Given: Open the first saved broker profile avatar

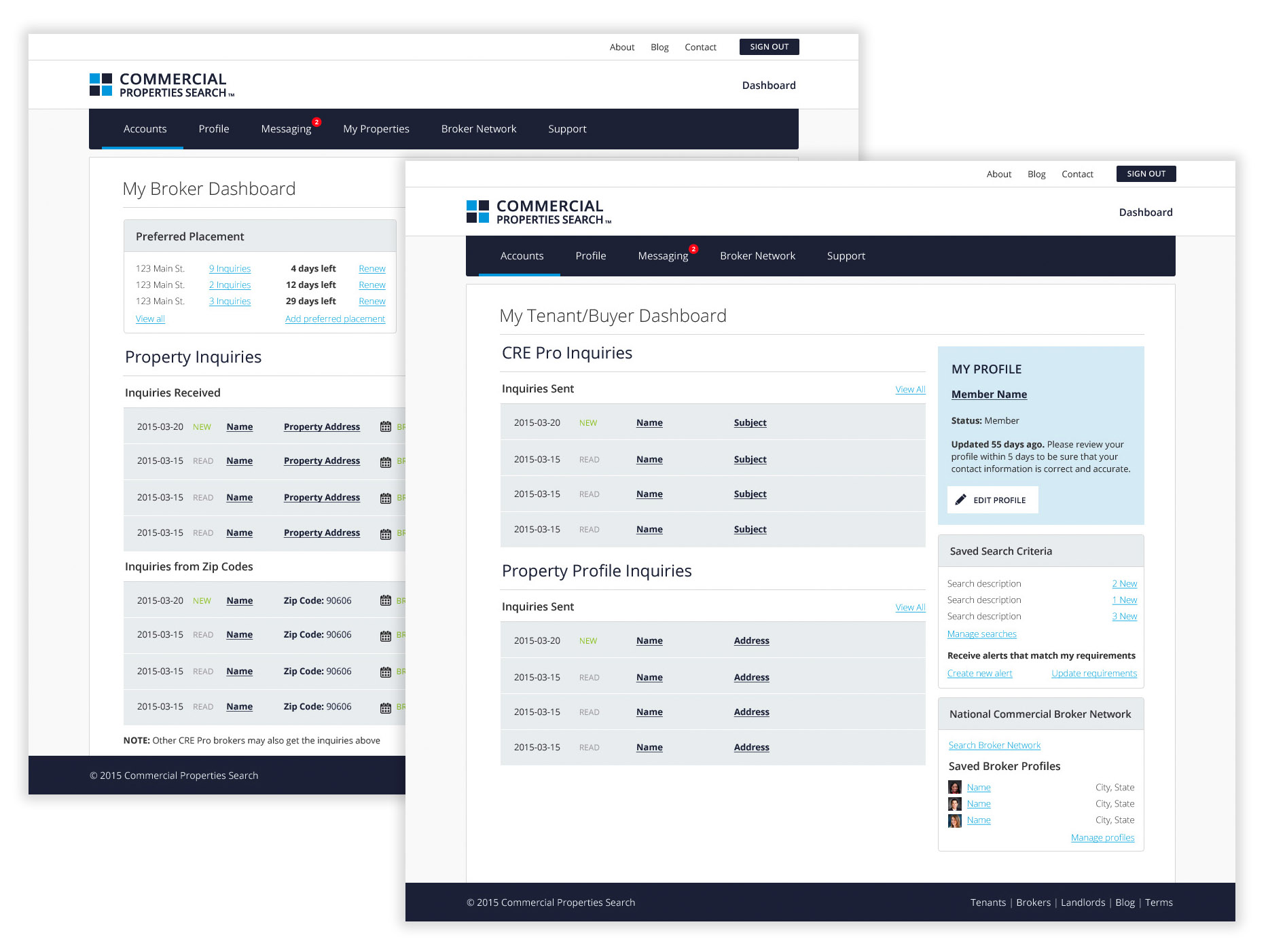Looking at the screenshot, I should tap(954, 788).
